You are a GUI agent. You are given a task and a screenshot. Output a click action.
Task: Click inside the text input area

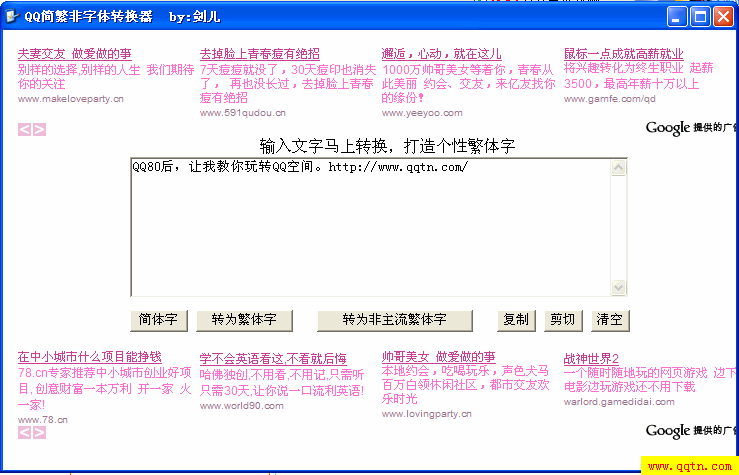click(370, 230)
